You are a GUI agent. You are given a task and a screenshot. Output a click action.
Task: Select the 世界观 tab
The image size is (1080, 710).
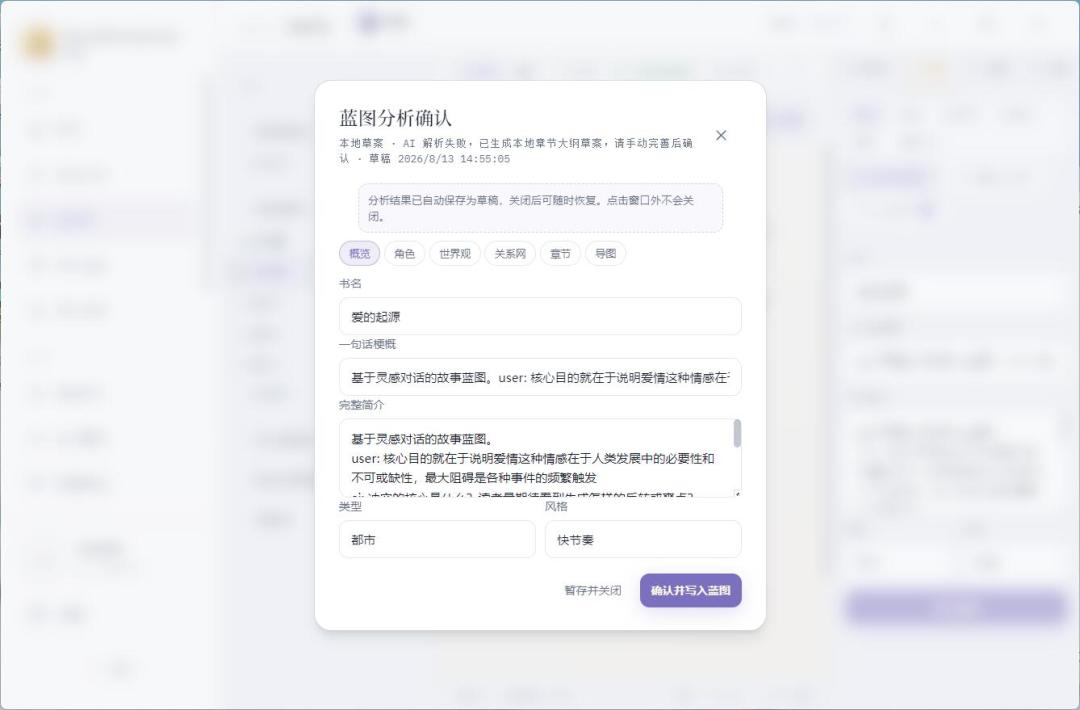click(455, 253)
